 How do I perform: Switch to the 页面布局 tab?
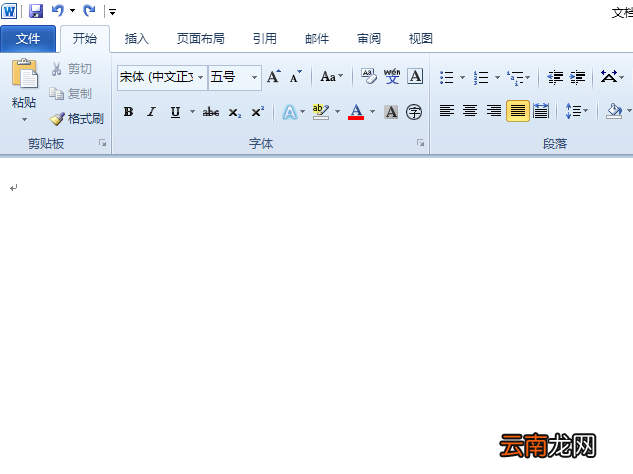[201, 39]
